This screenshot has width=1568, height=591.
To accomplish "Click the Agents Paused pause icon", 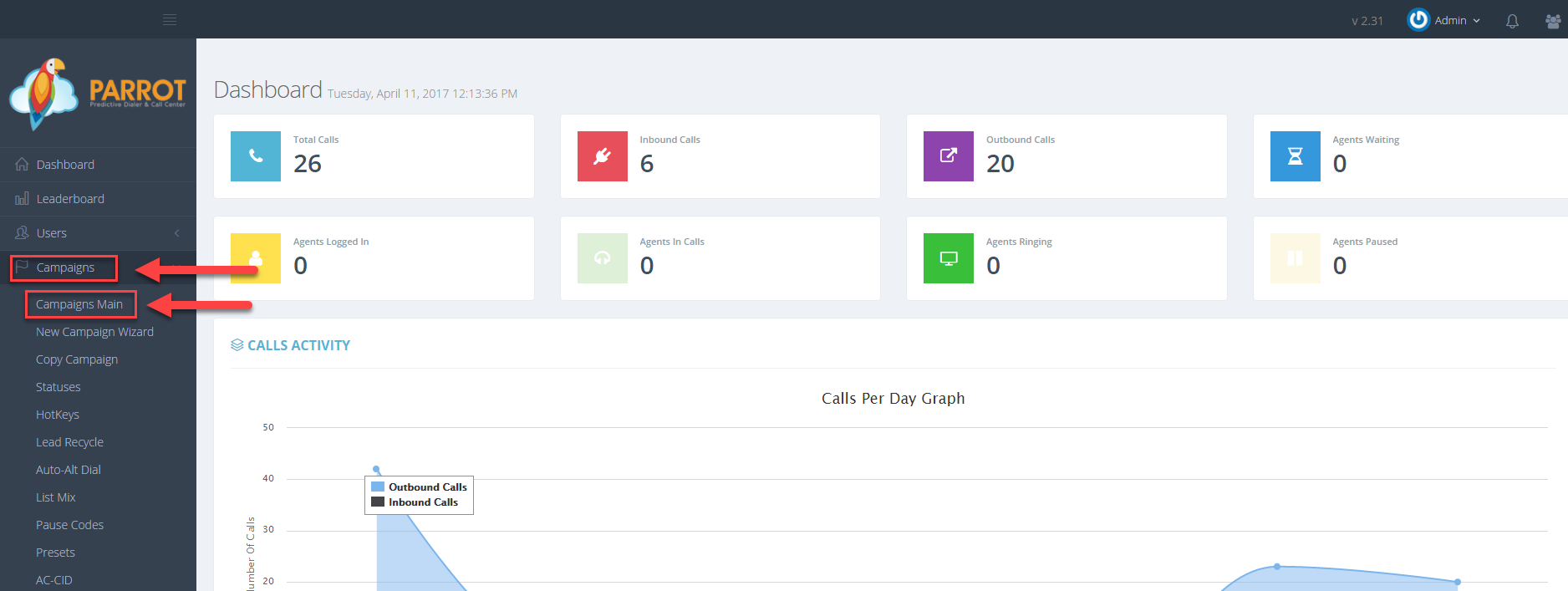I will (x=1296, y=258).
